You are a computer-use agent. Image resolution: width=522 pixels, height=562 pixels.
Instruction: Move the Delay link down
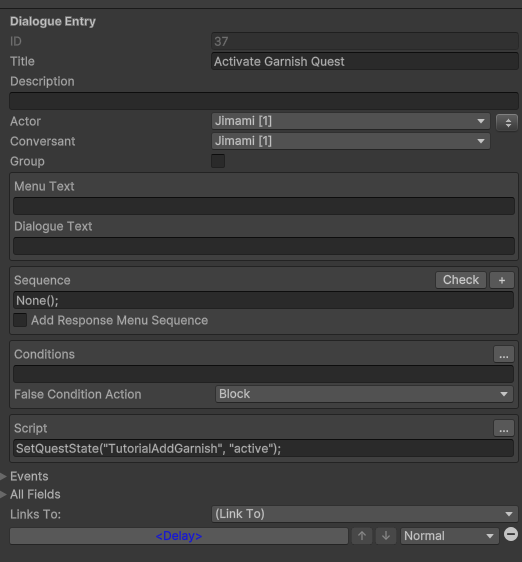tap(386, 536)
